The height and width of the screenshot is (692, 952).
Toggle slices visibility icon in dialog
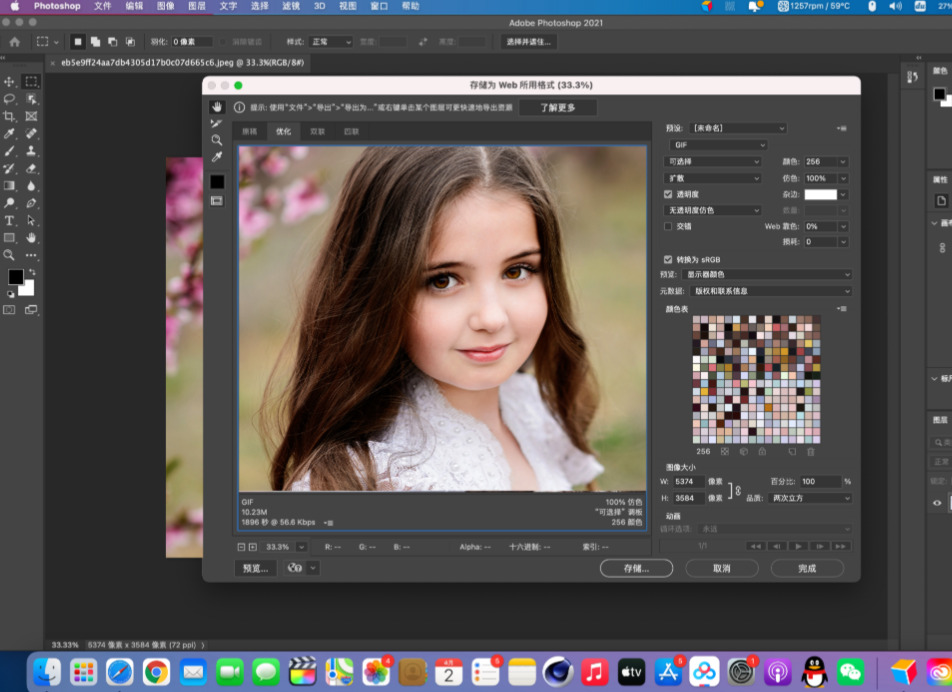tap(216, 201)
